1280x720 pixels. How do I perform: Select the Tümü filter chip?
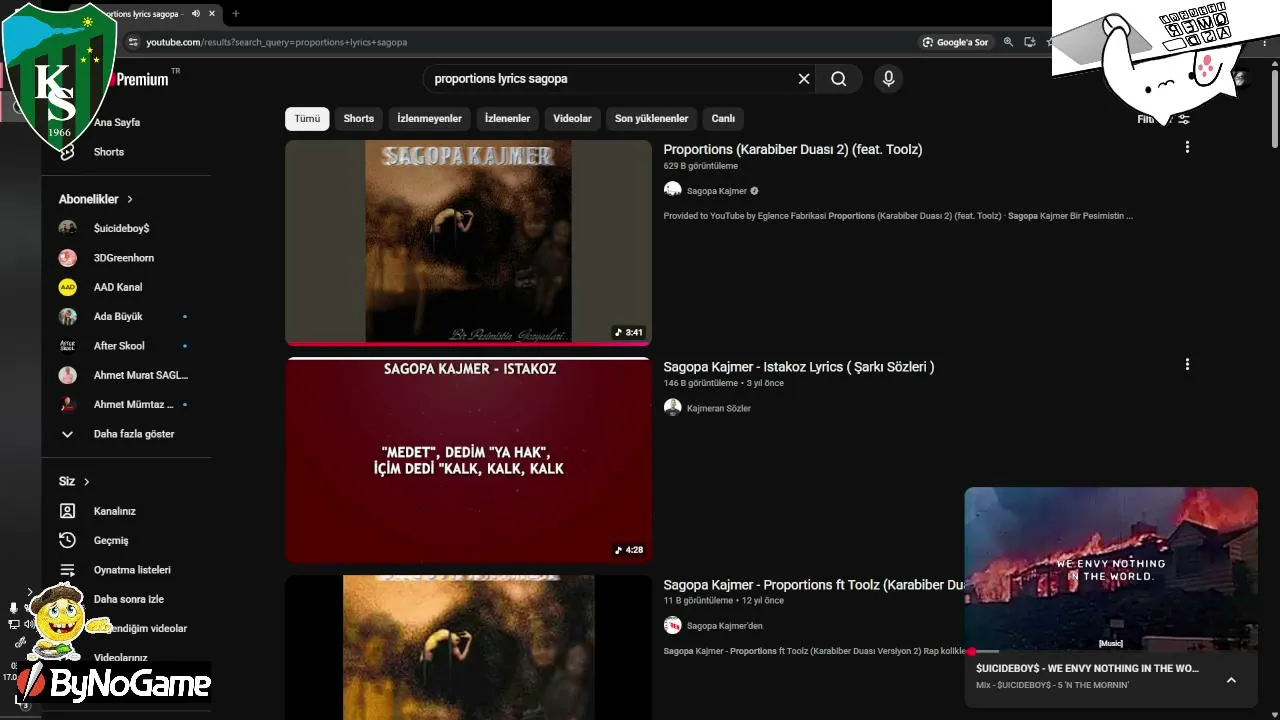coord(307,119)
